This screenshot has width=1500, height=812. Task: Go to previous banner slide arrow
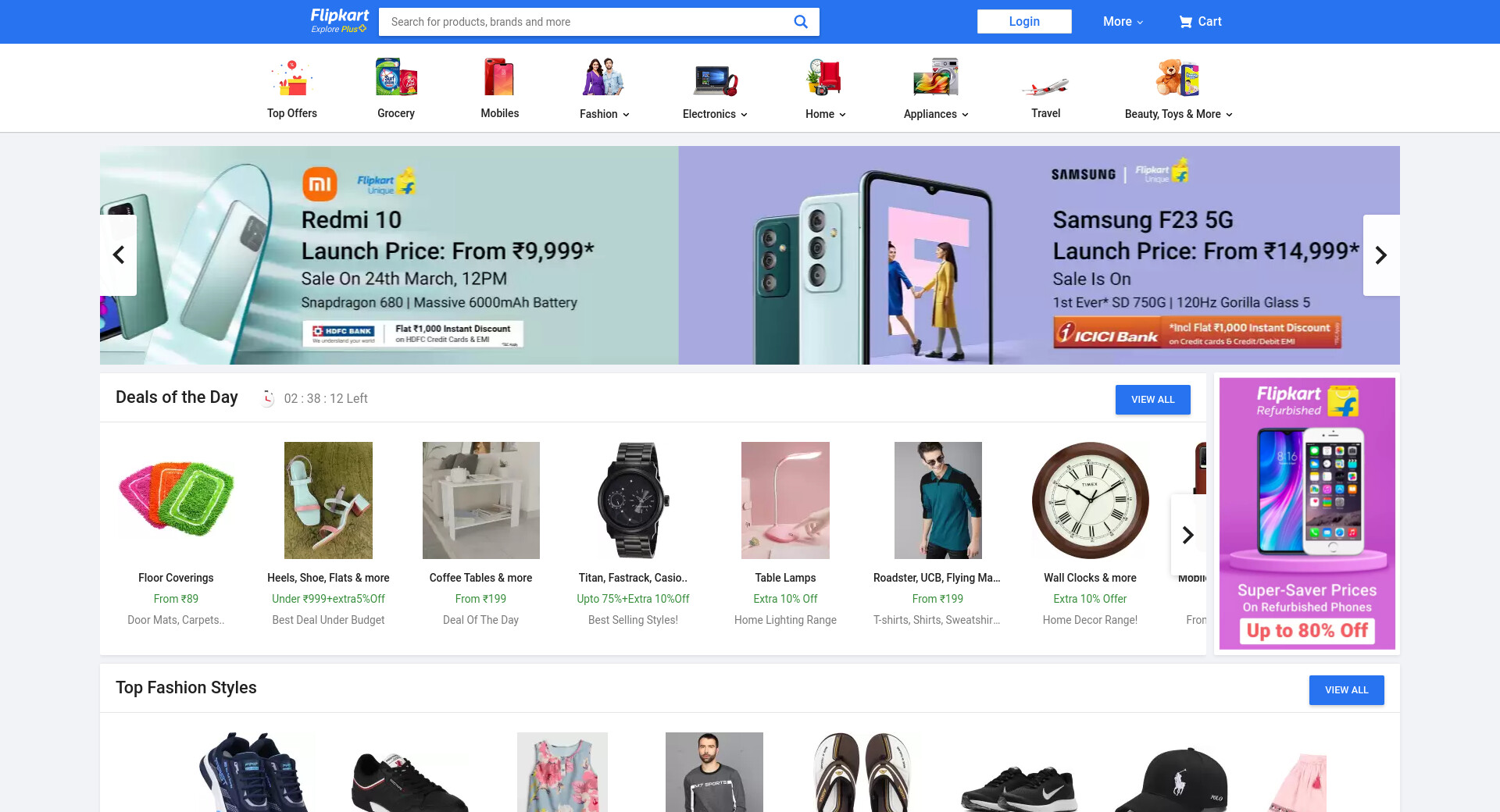point(119,255)
